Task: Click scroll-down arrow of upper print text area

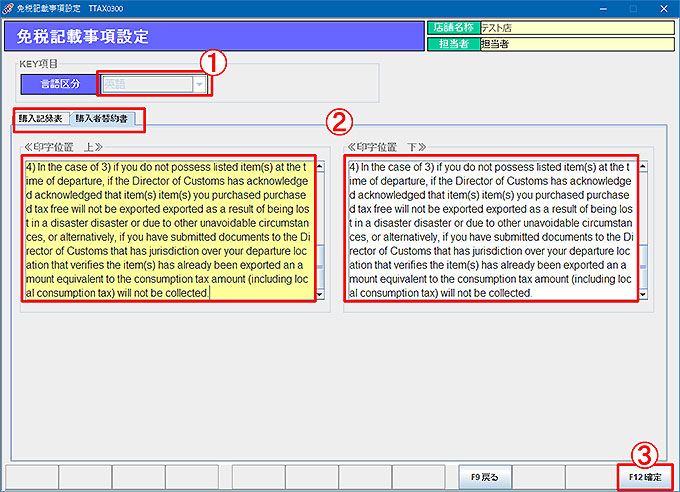Action: (x=320, y=294)
